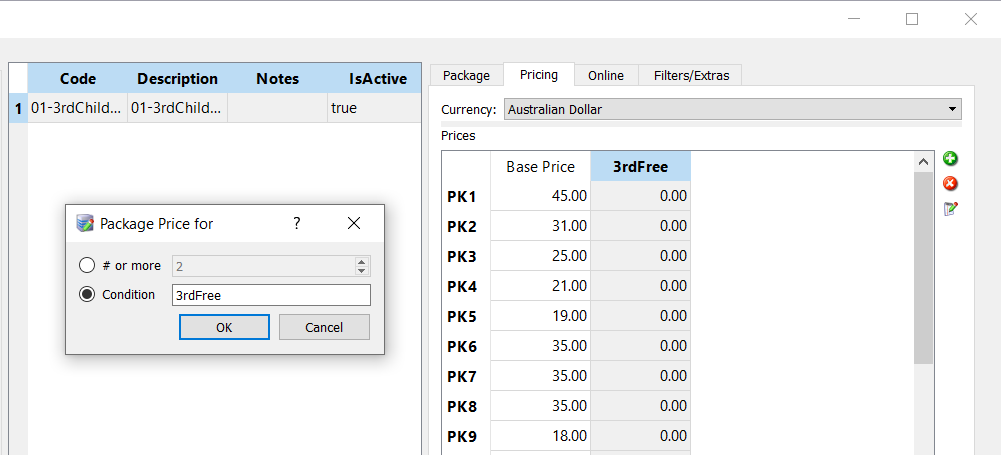
Task: Select the PK6 row header
Action: tap(467, 347)
